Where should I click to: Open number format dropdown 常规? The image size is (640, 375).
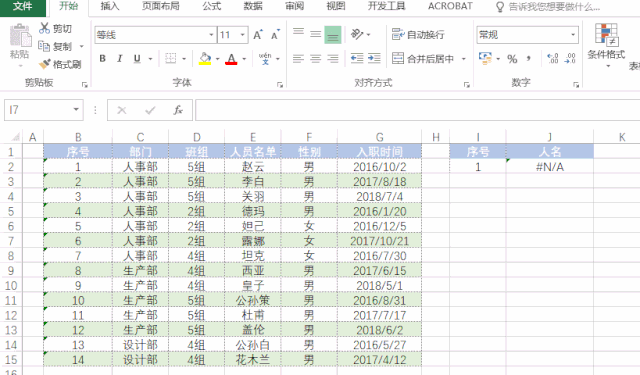click(573, 35)
